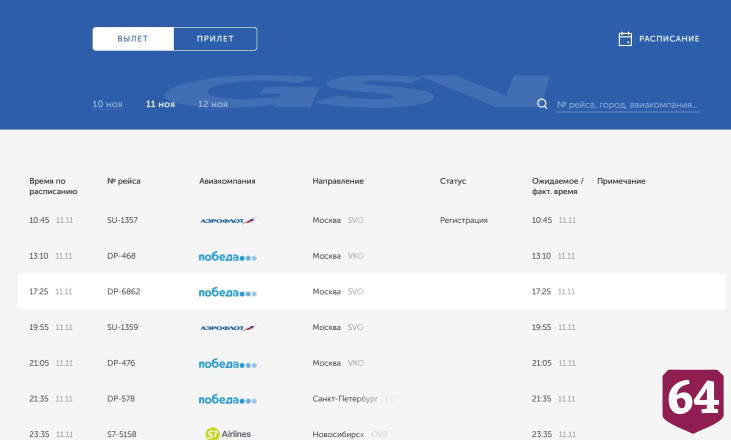Click scheduled time 19:55 in first column
This screenshot has height=440, width=731.
click(39, 327)
